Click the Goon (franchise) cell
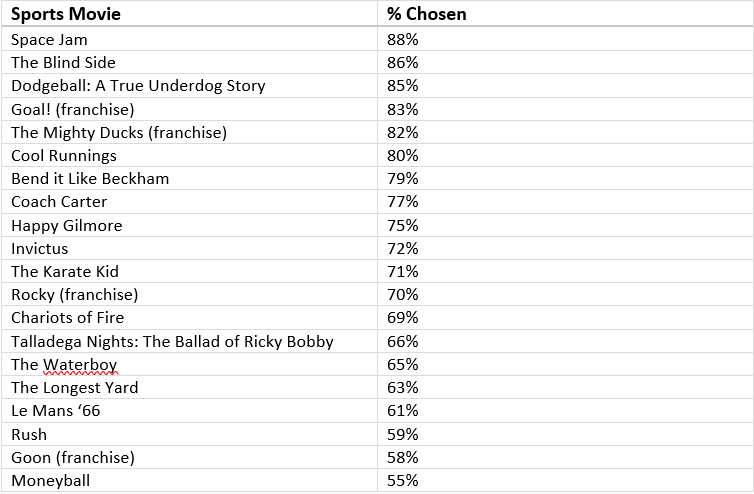The height and width of the screenshot is (494, 754). click(x=189, y=457)
